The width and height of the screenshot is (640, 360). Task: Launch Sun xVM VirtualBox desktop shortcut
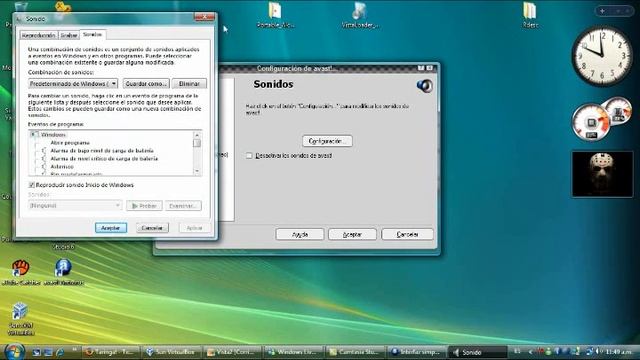click(x=20, y=319)
